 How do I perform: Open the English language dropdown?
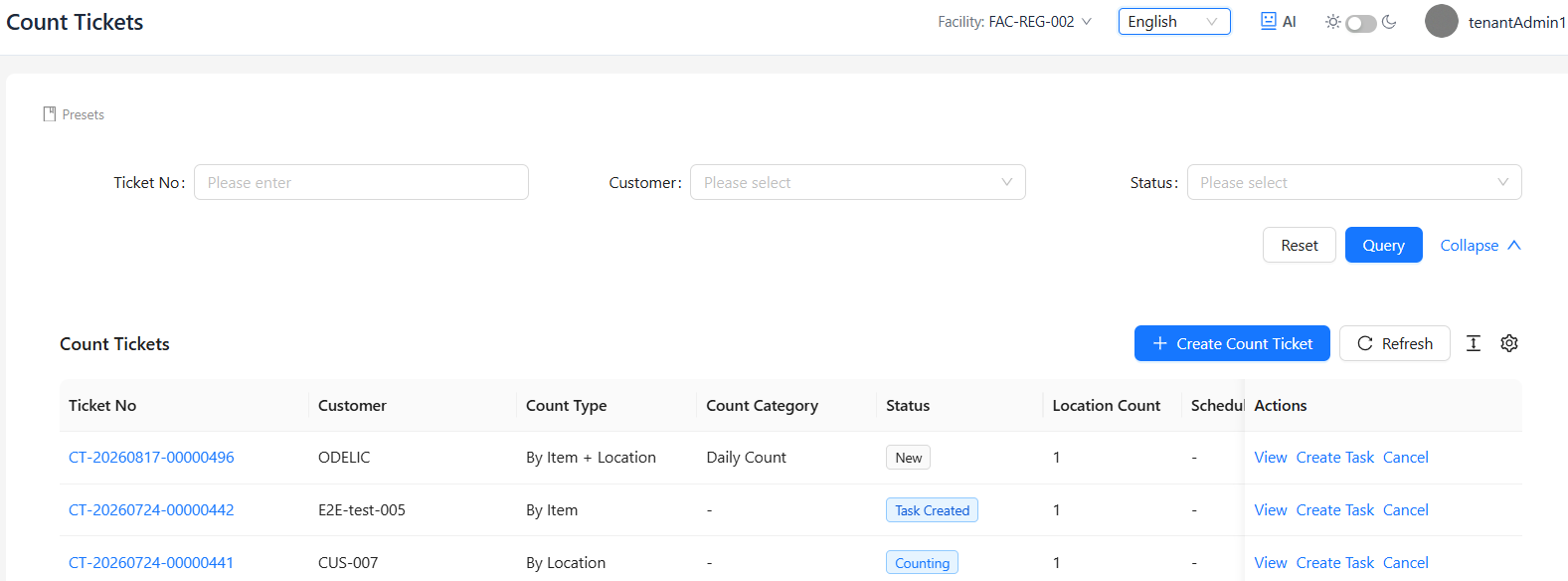[1174, 22]
